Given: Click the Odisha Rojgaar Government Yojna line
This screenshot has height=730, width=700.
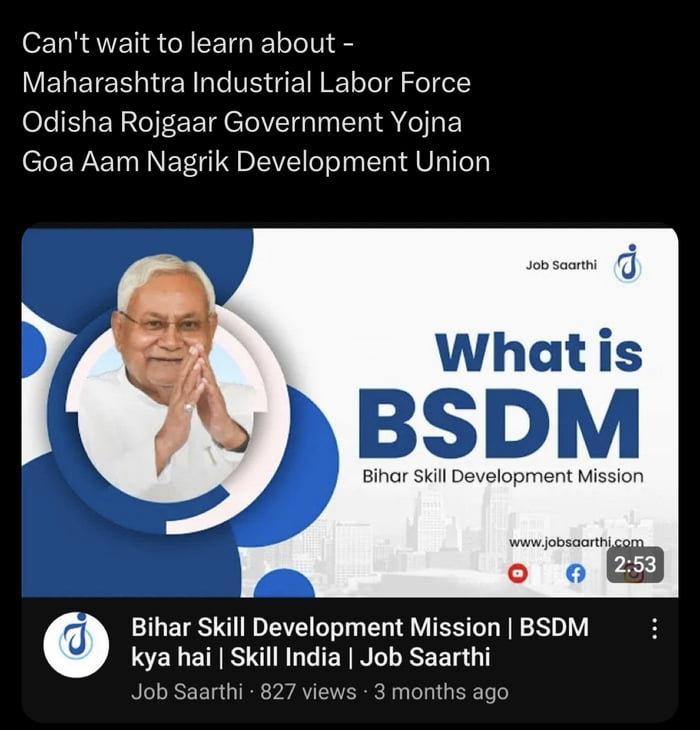Looking at the screenshot, I should click(x=242, y=122).
